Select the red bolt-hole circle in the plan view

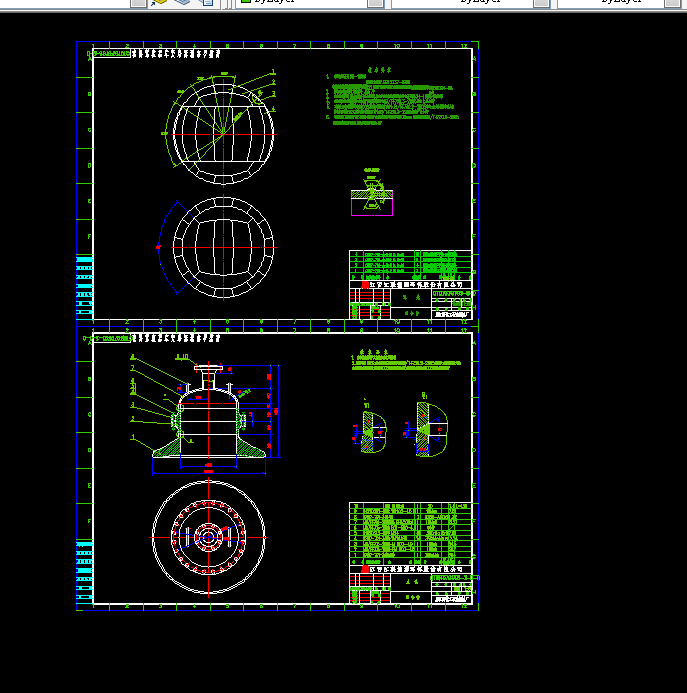208,537
